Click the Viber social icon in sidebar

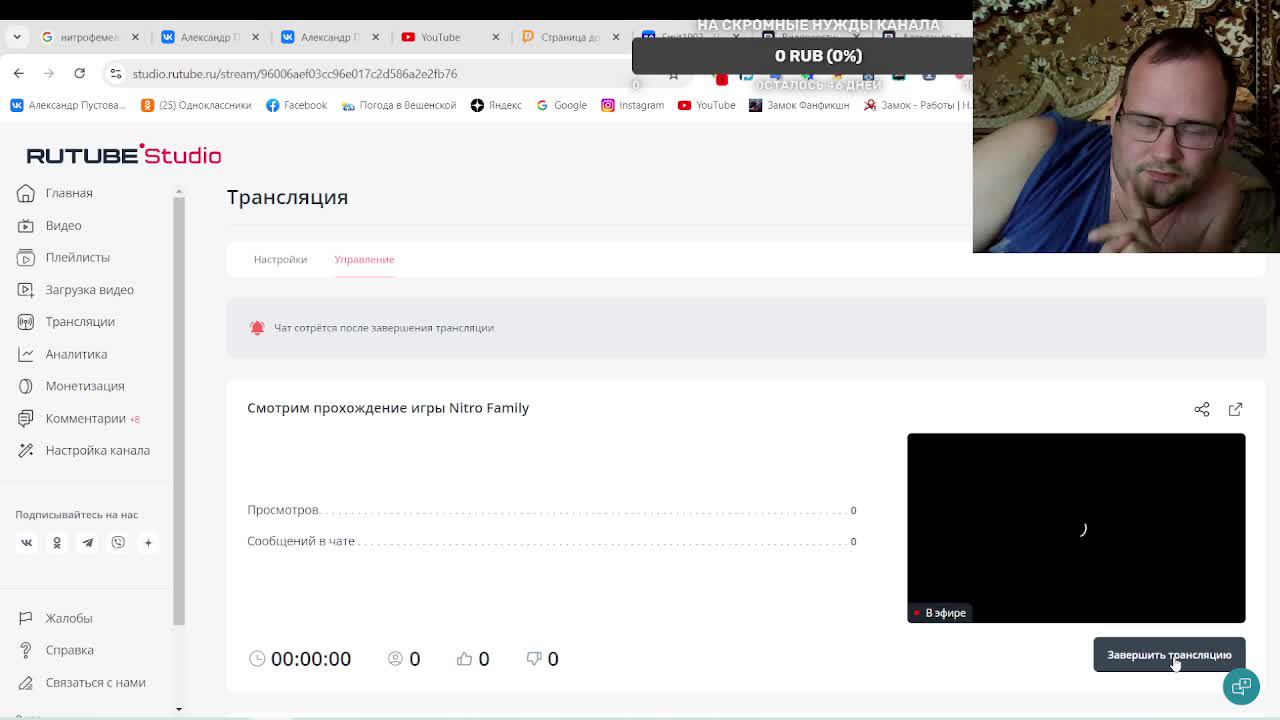click(118, 542)
